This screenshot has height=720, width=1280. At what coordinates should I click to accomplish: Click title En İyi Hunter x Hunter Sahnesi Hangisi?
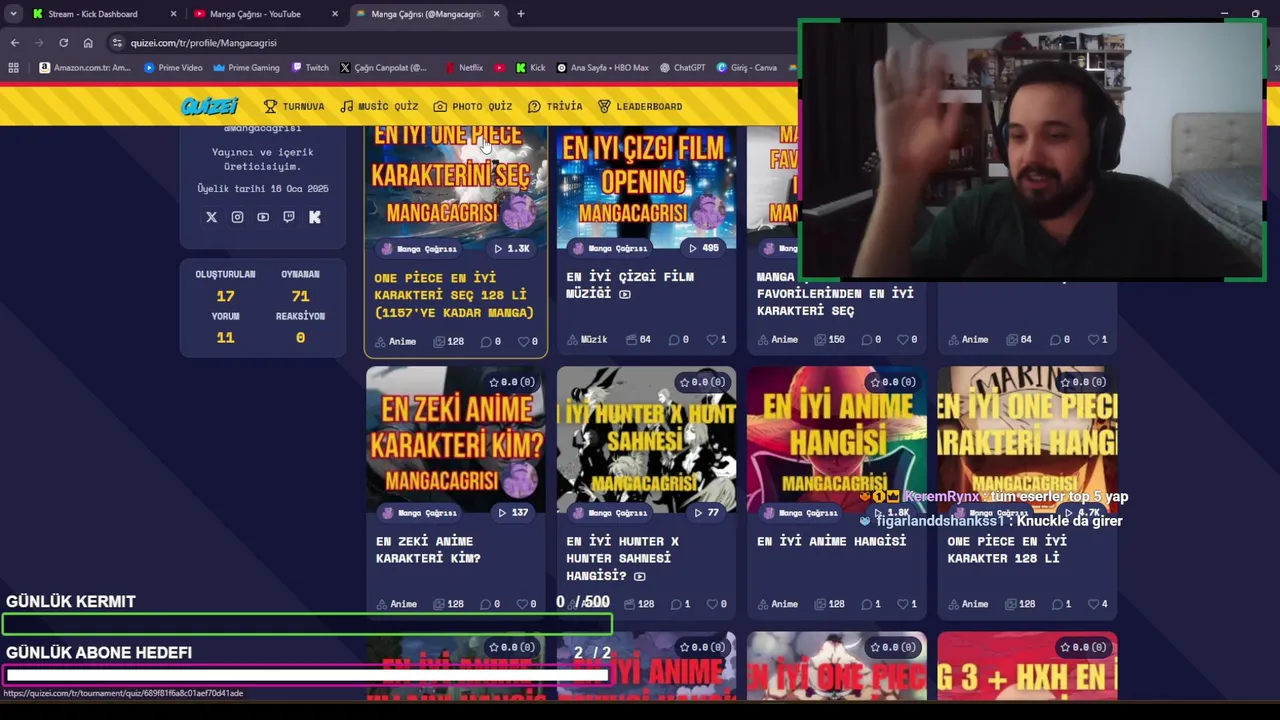(622, 558)
